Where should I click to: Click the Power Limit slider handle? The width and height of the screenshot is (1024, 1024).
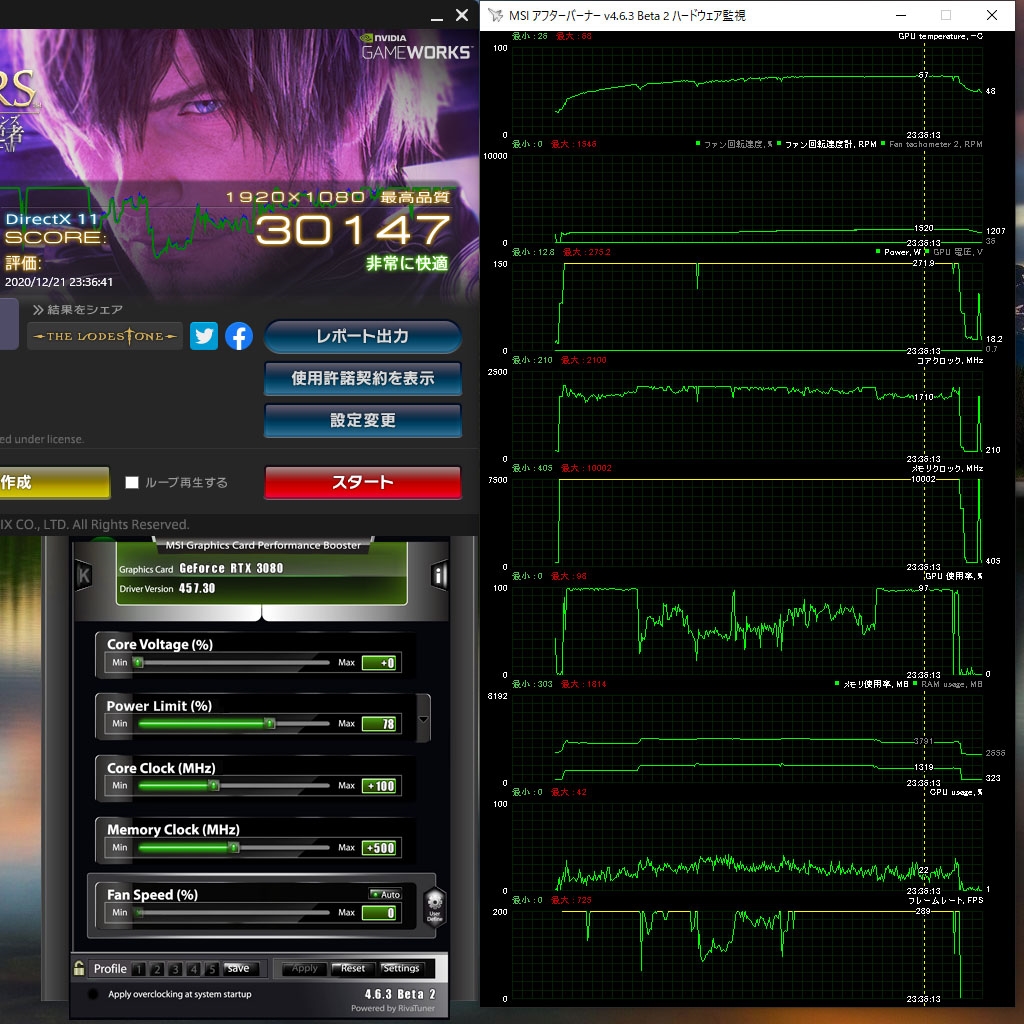(269, 724)
